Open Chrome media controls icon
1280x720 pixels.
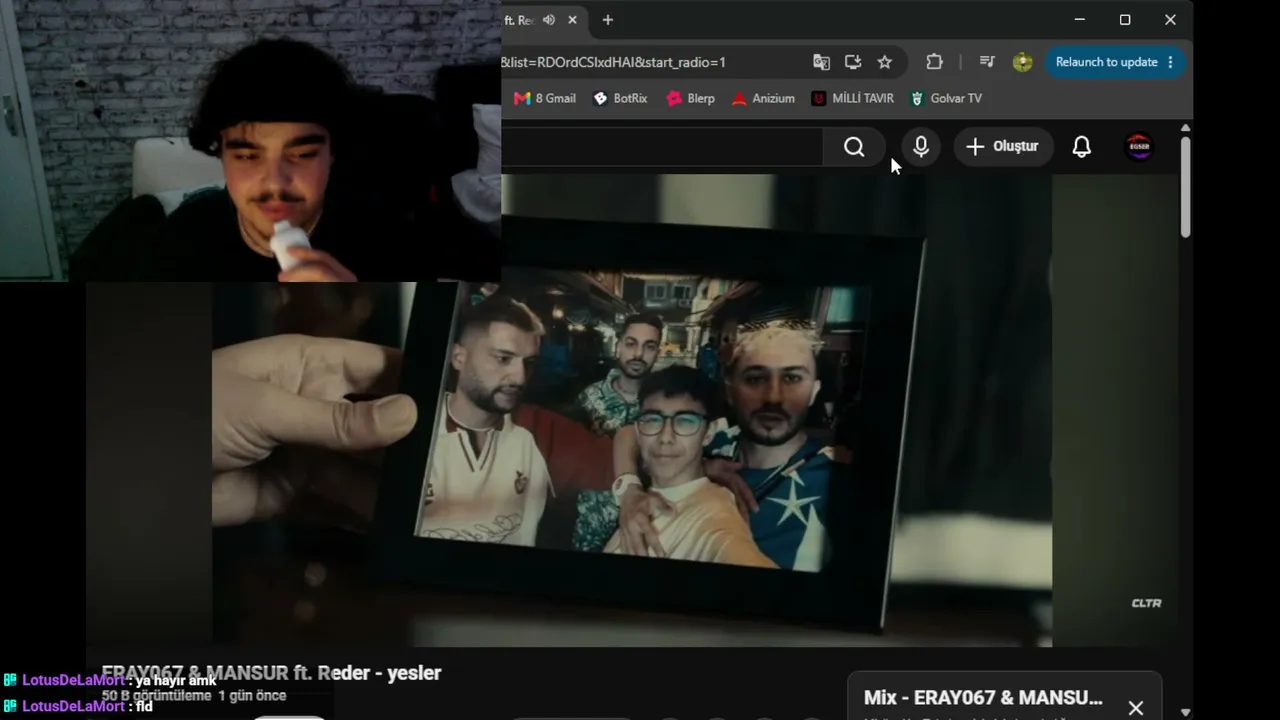(987, 62)
